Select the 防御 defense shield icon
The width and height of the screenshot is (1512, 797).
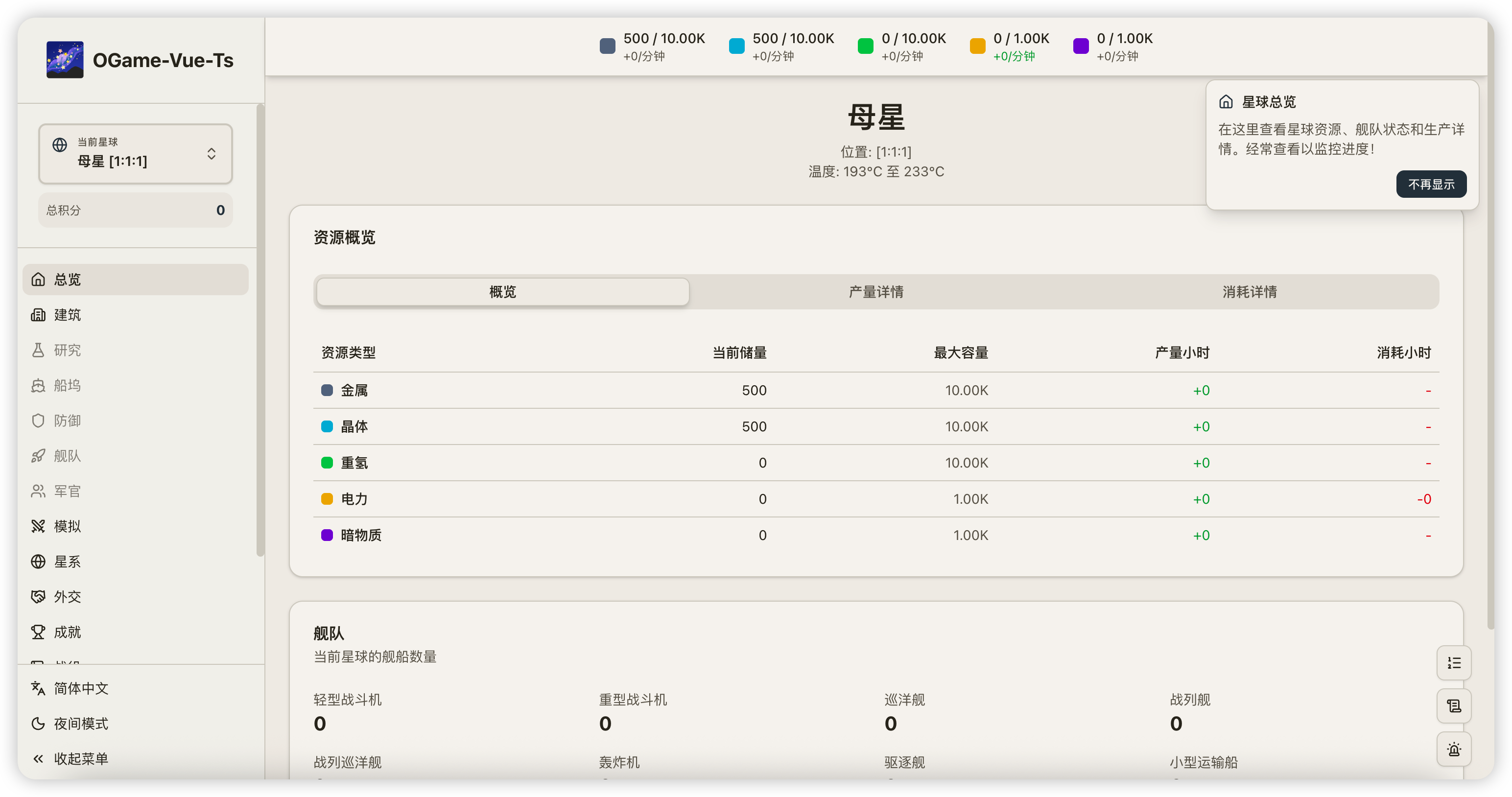click(38, 421)
